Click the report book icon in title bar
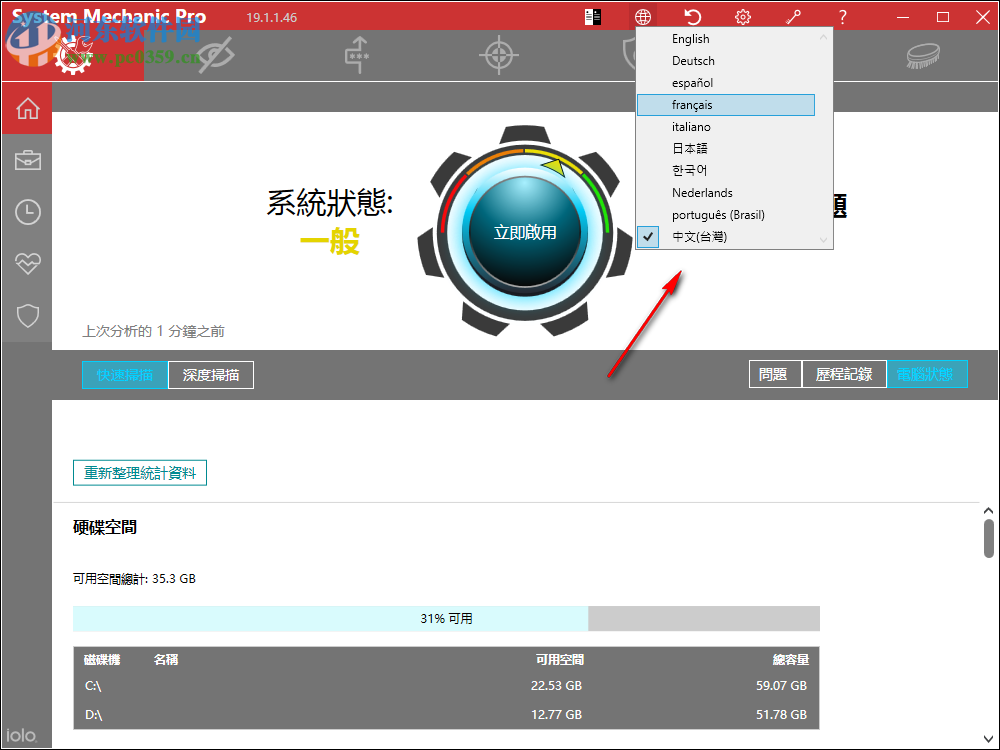The height and width of the screenshot is (750, 1000). [592, 16]
